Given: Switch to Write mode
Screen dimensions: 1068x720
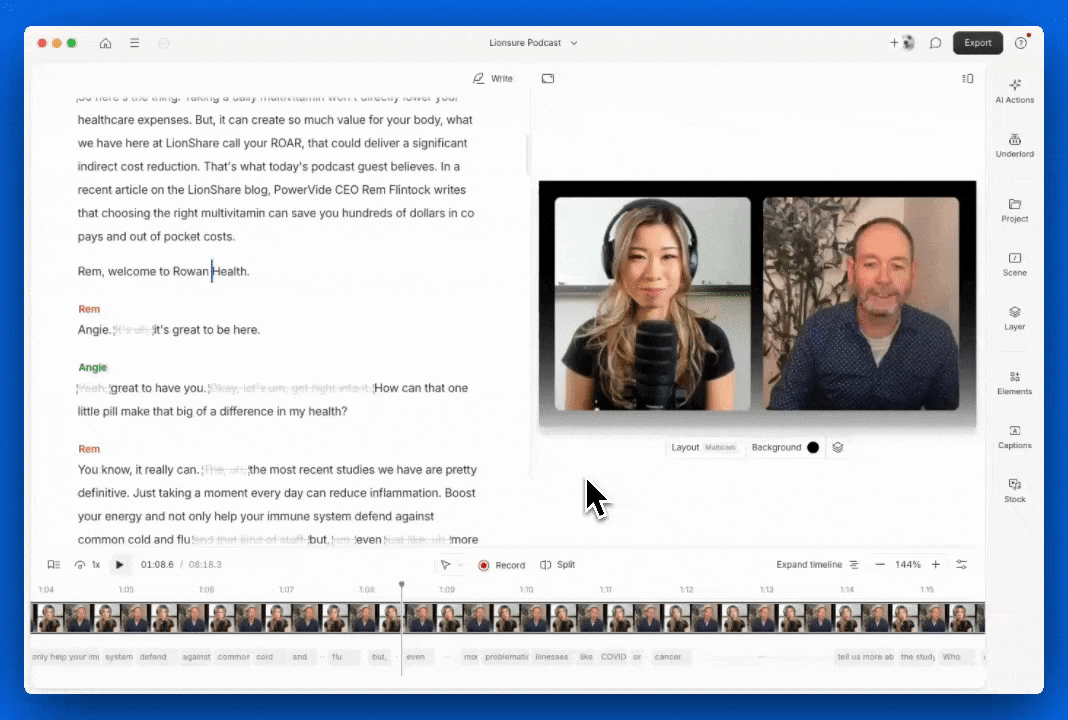Looking at the screenshot, I should point(492,78).
